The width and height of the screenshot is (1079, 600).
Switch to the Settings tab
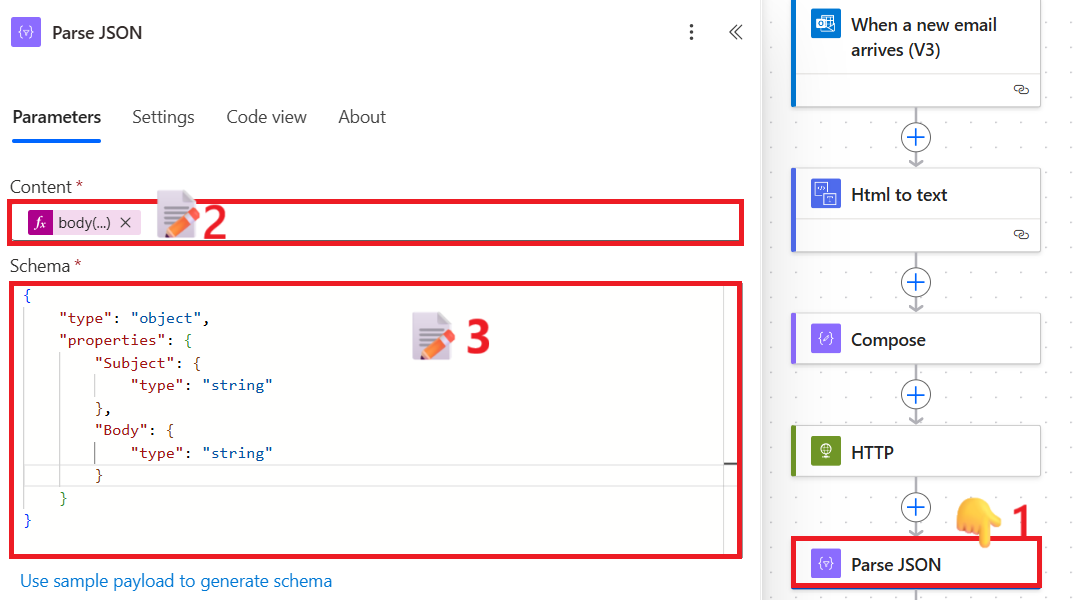163,117
